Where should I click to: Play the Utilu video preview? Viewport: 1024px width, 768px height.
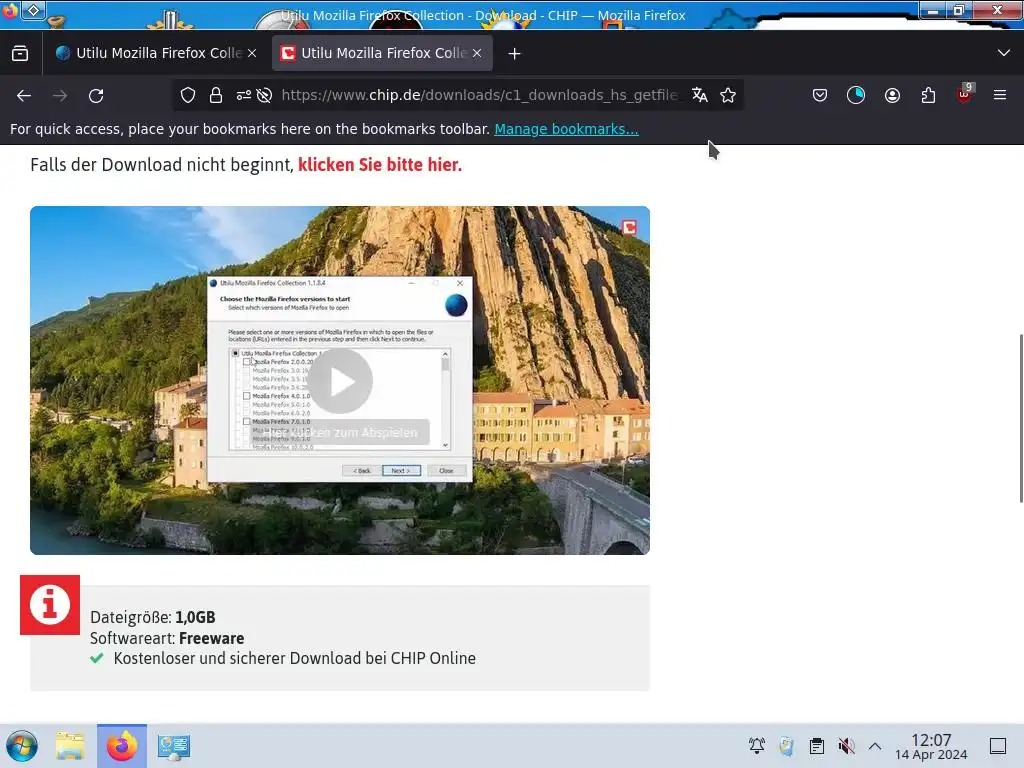tap(340, 381)
